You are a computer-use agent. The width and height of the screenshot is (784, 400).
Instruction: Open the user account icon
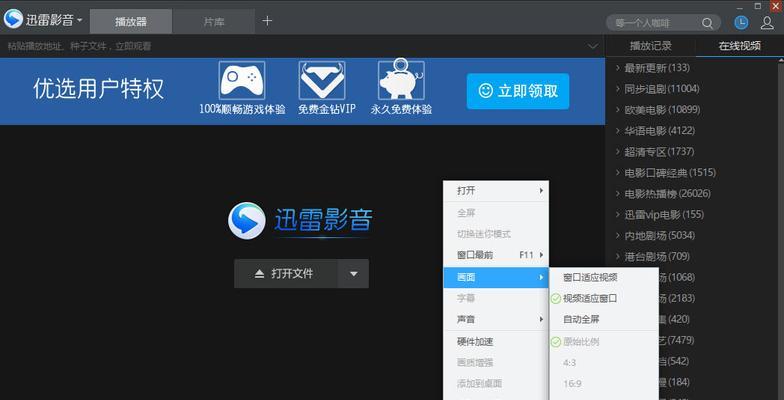pyautogui.click(x=767, y=22)
